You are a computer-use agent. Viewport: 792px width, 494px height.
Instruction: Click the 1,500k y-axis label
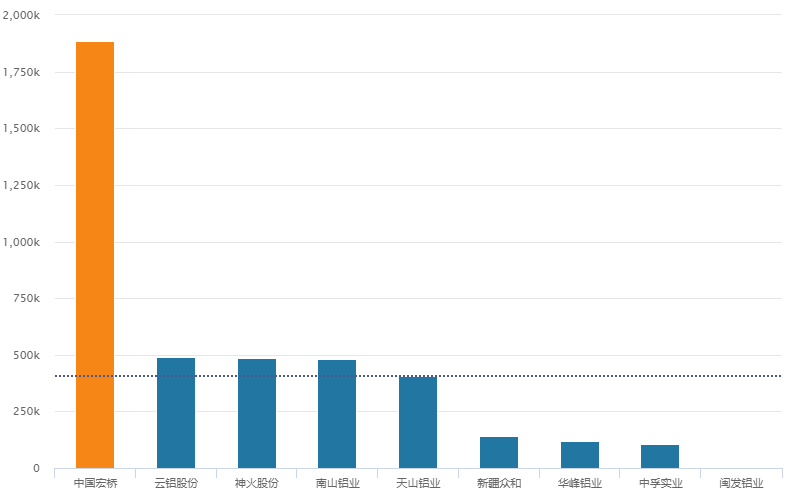[21, 128]
